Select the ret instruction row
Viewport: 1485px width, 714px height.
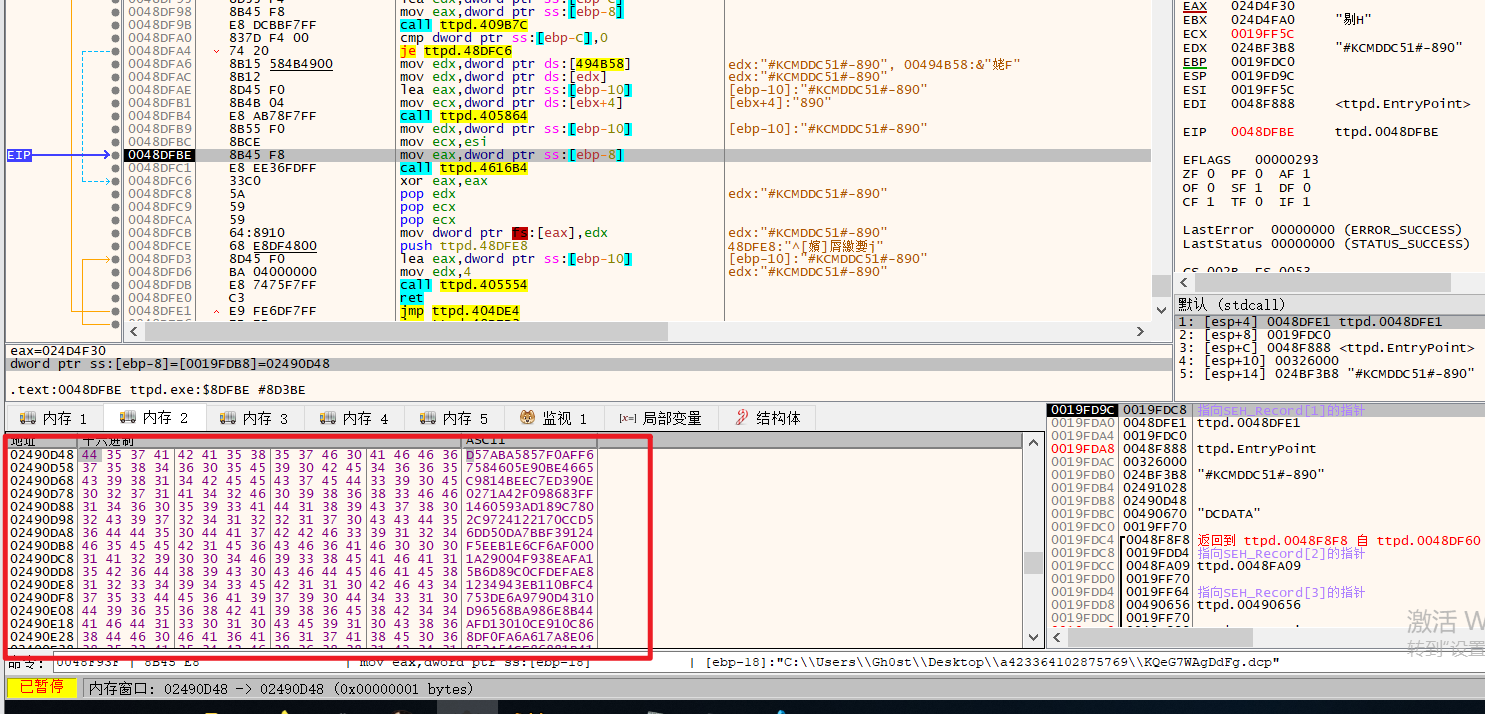pyautogui.click(x=411, y=298)
